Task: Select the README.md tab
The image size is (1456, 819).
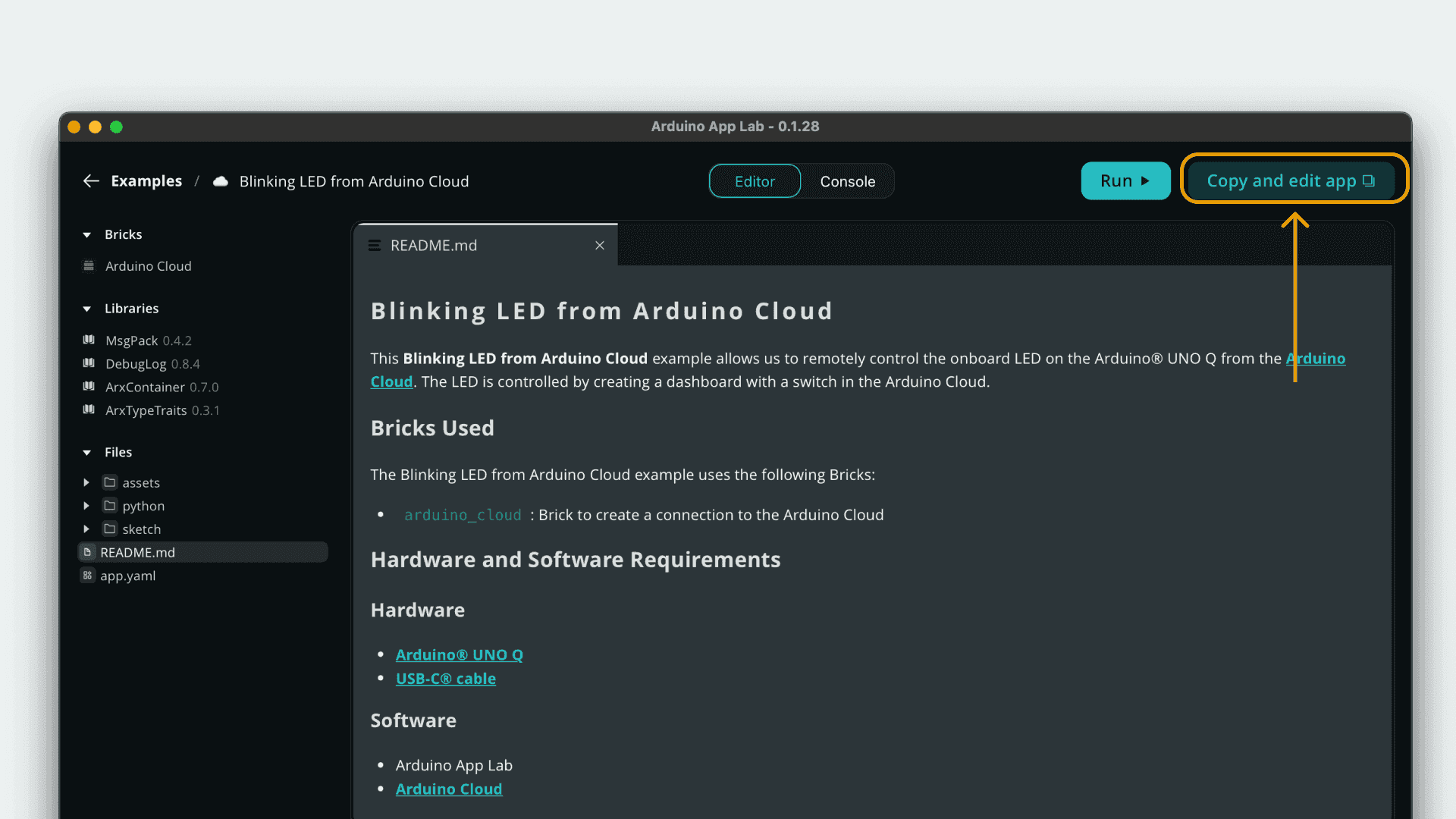Action: [x=434, y=245]
